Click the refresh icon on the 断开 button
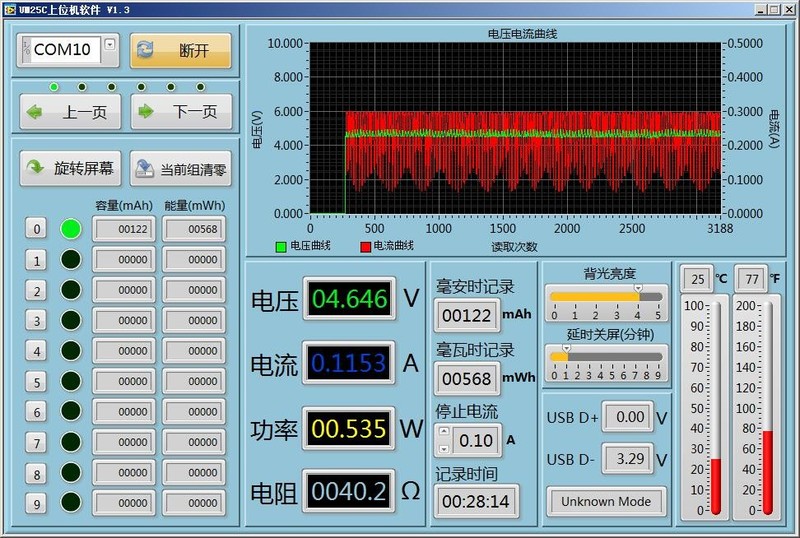 point(146,50)
